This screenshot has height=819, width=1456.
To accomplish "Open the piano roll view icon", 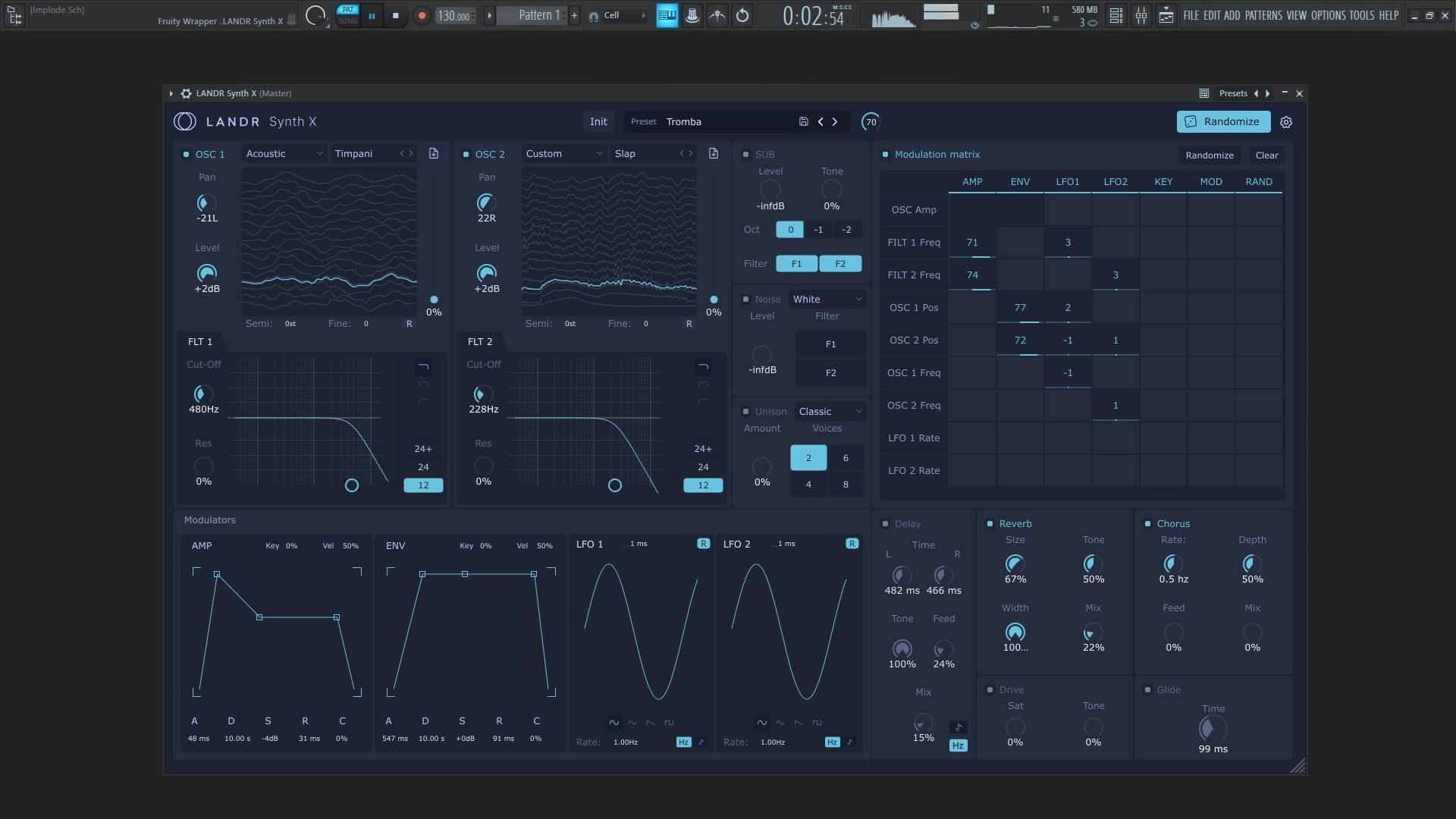I will tap(667, 15).
